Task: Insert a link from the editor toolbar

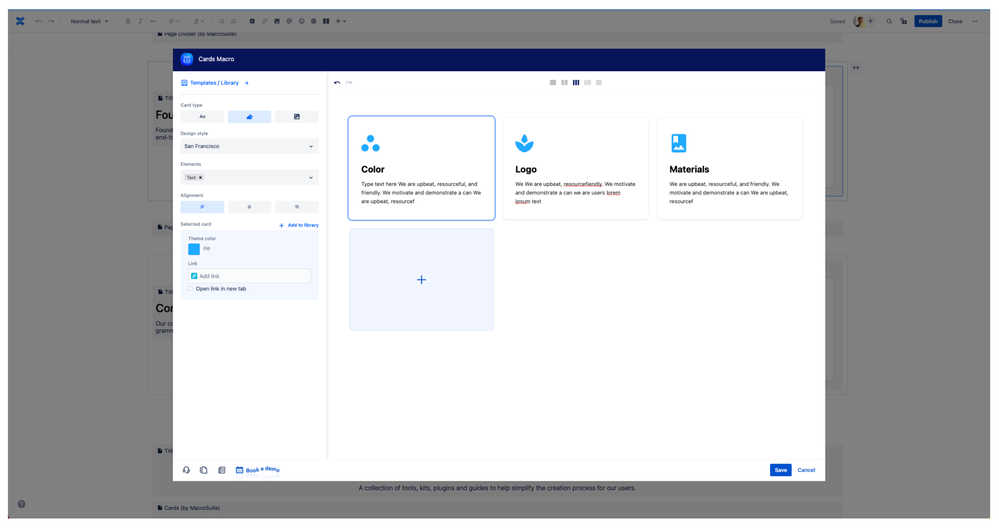Action: click(264, 21)
